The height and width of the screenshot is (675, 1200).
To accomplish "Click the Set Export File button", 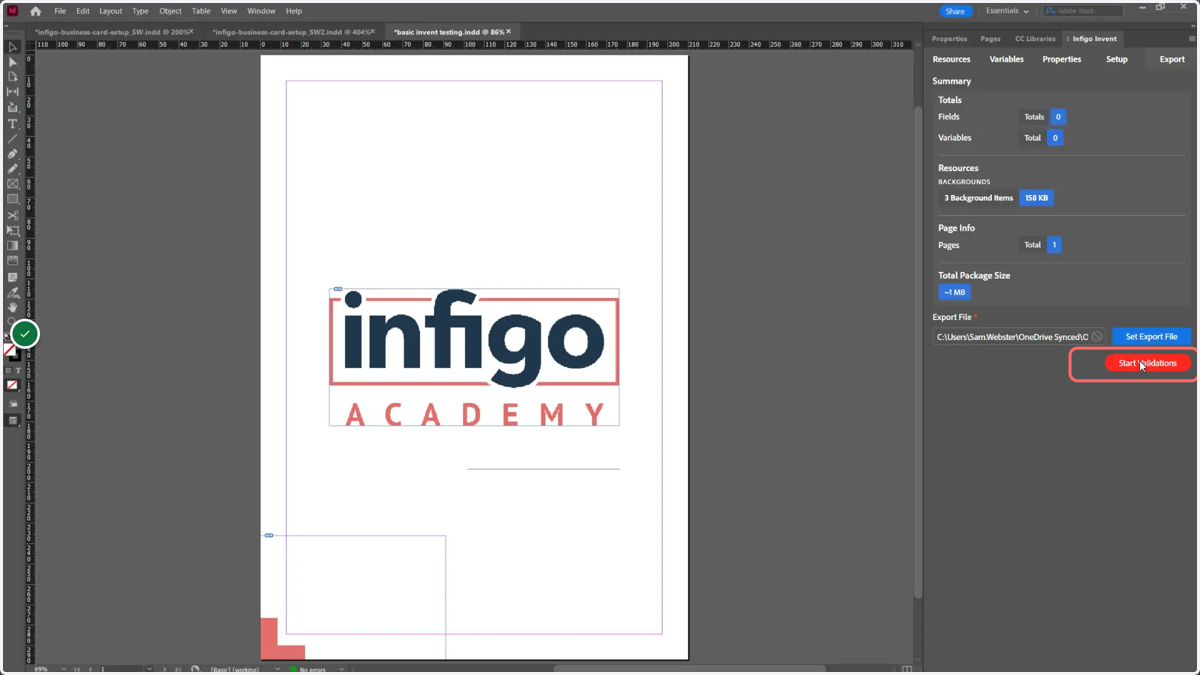I will tap(1151, 337).
